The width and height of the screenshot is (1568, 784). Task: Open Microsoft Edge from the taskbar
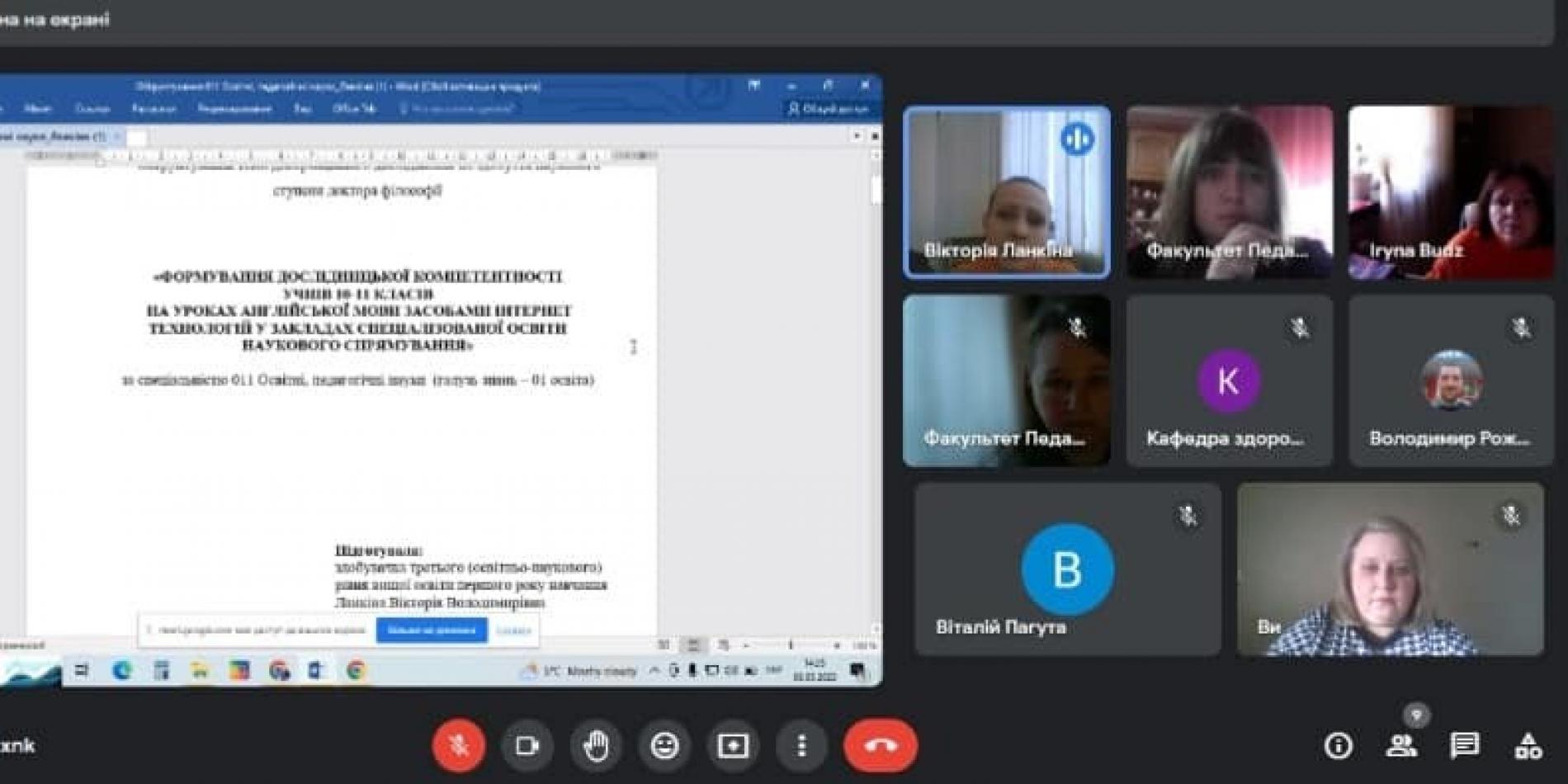[x=122, y=671]
